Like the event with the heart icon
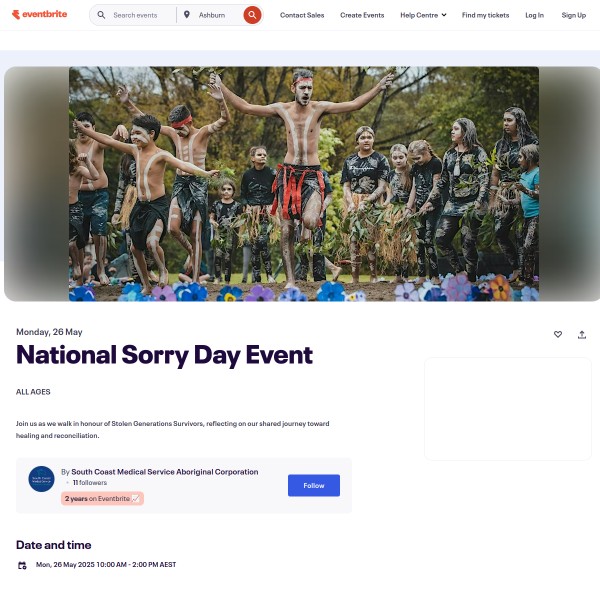 [558, 334]
